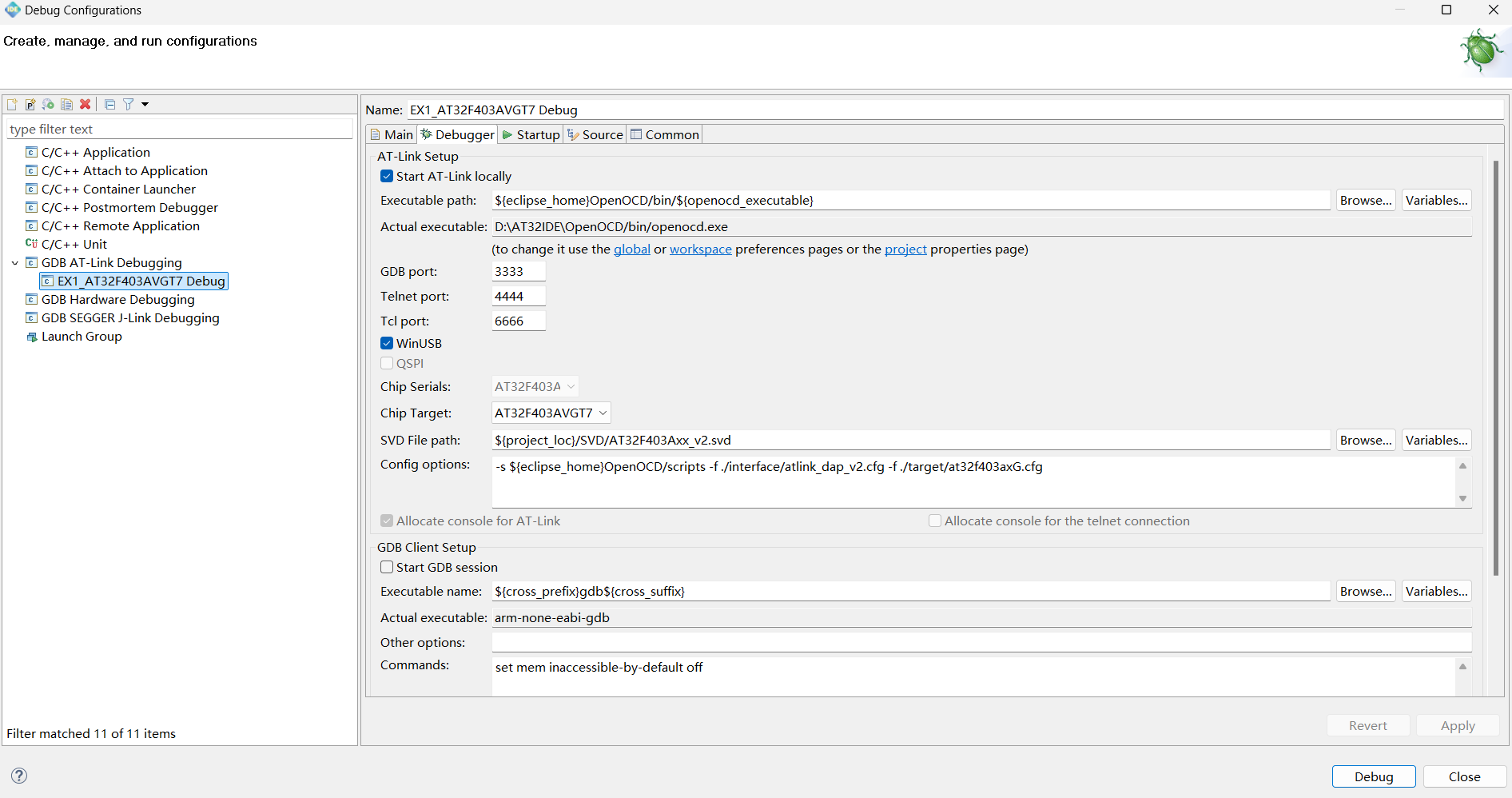Click the C/C++ Postmortem Debugger icon
This screenshot has height=798, width=1512.
(32, 207)
